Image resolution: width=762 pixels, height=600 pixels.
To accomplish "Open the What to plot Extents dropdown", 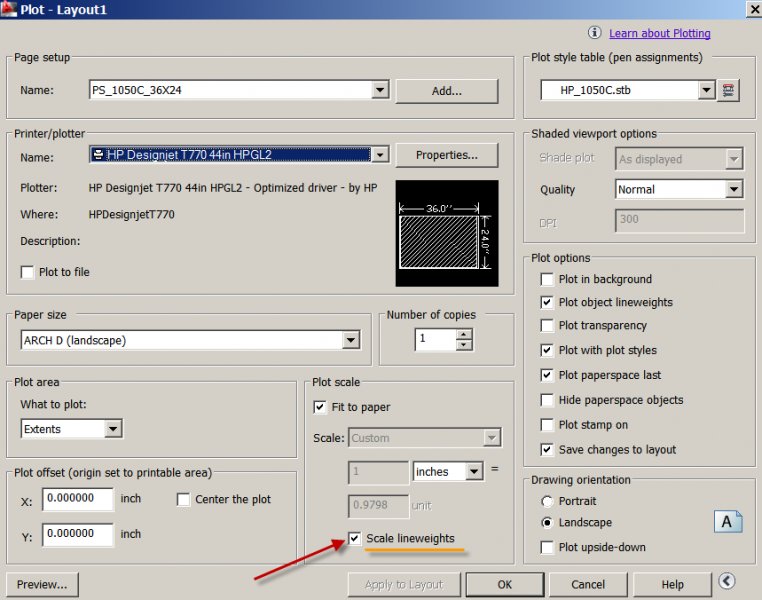I will [113, 429].
